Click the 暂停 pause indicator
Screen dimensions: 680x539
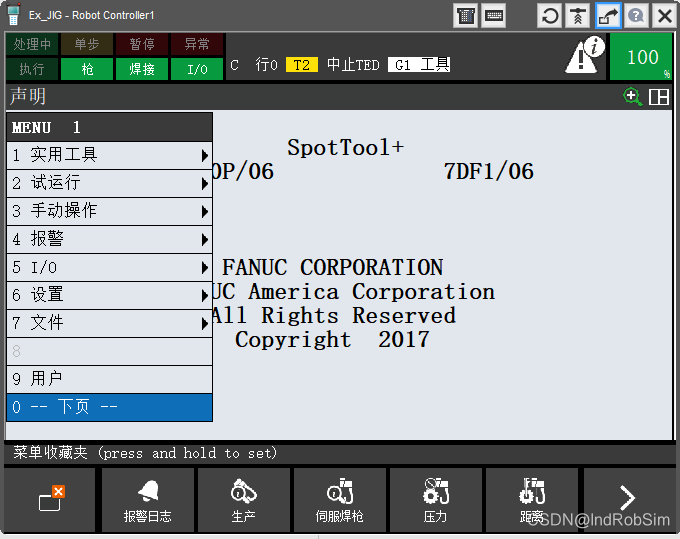click(x=142, y=44)
